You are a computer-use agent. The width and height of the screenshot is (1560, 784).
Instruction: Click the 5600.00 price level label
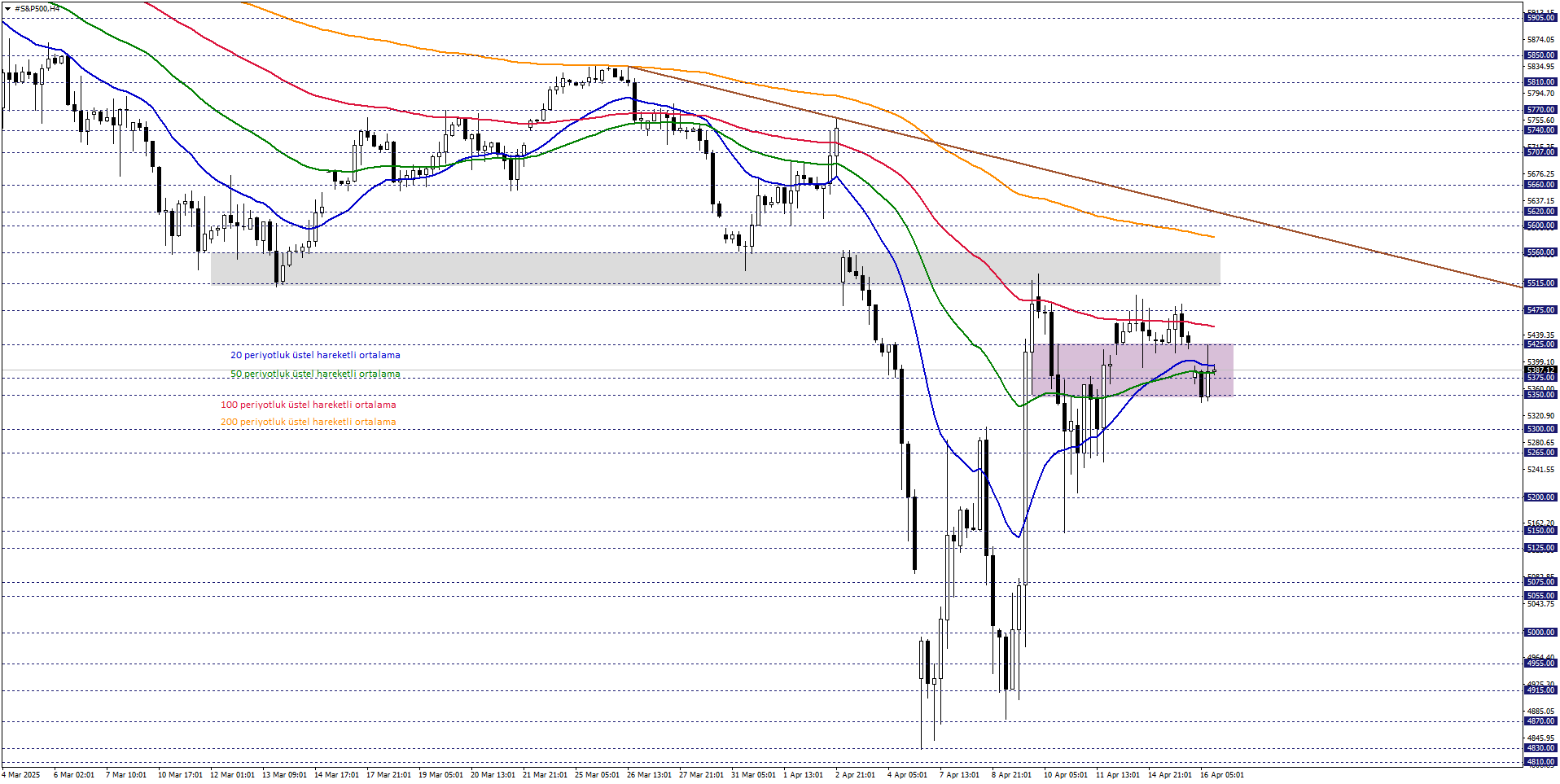pos(1540,226)
